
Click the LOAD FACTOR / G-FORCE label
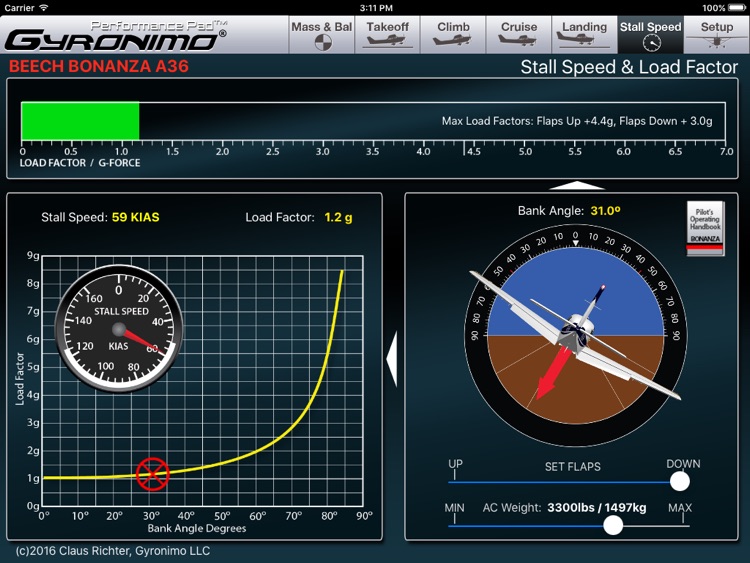click(x=80, y=163)
